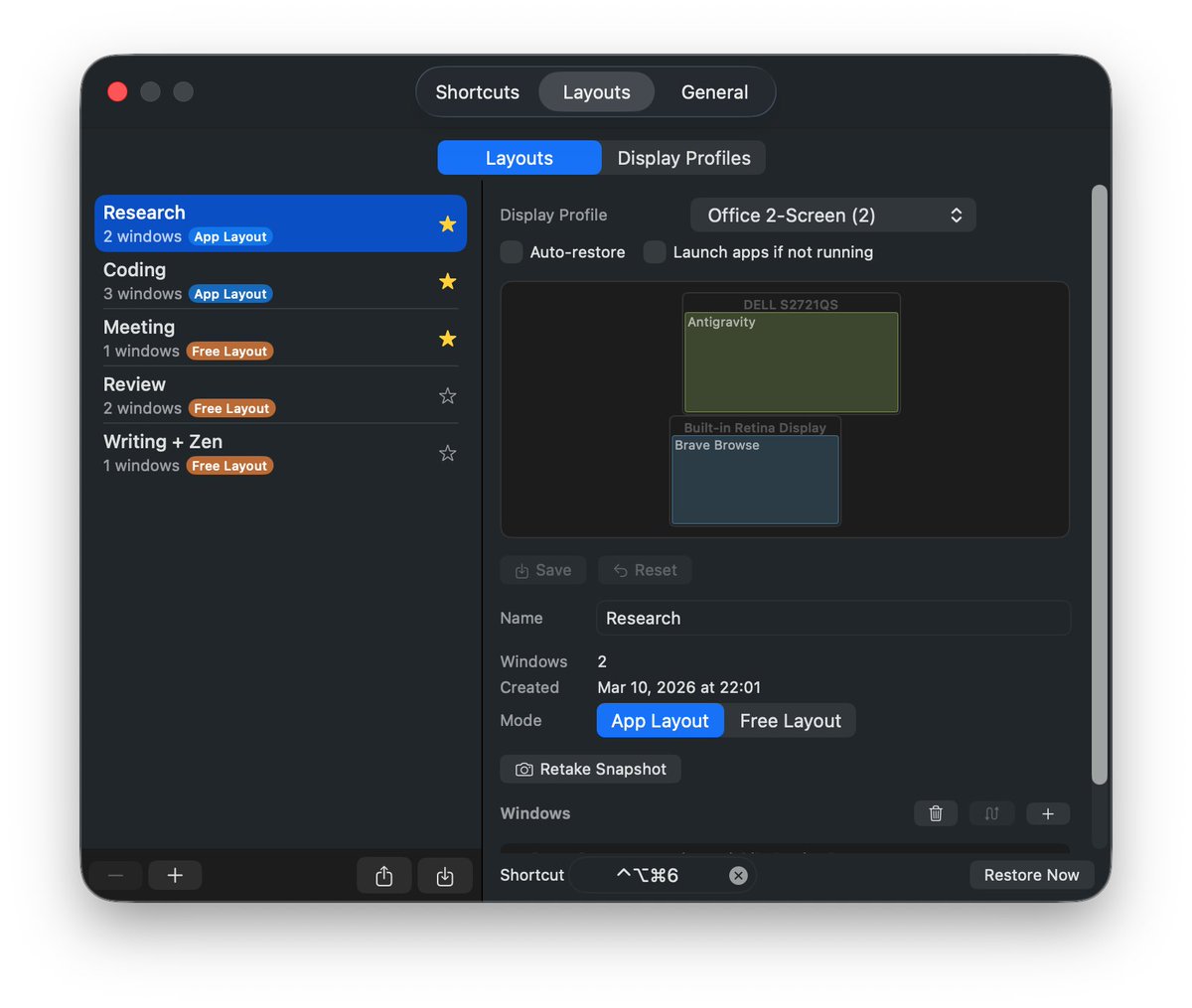Click the shortcut recorder field
This screenshot has height=1008, width=1192.
point(663,875)
